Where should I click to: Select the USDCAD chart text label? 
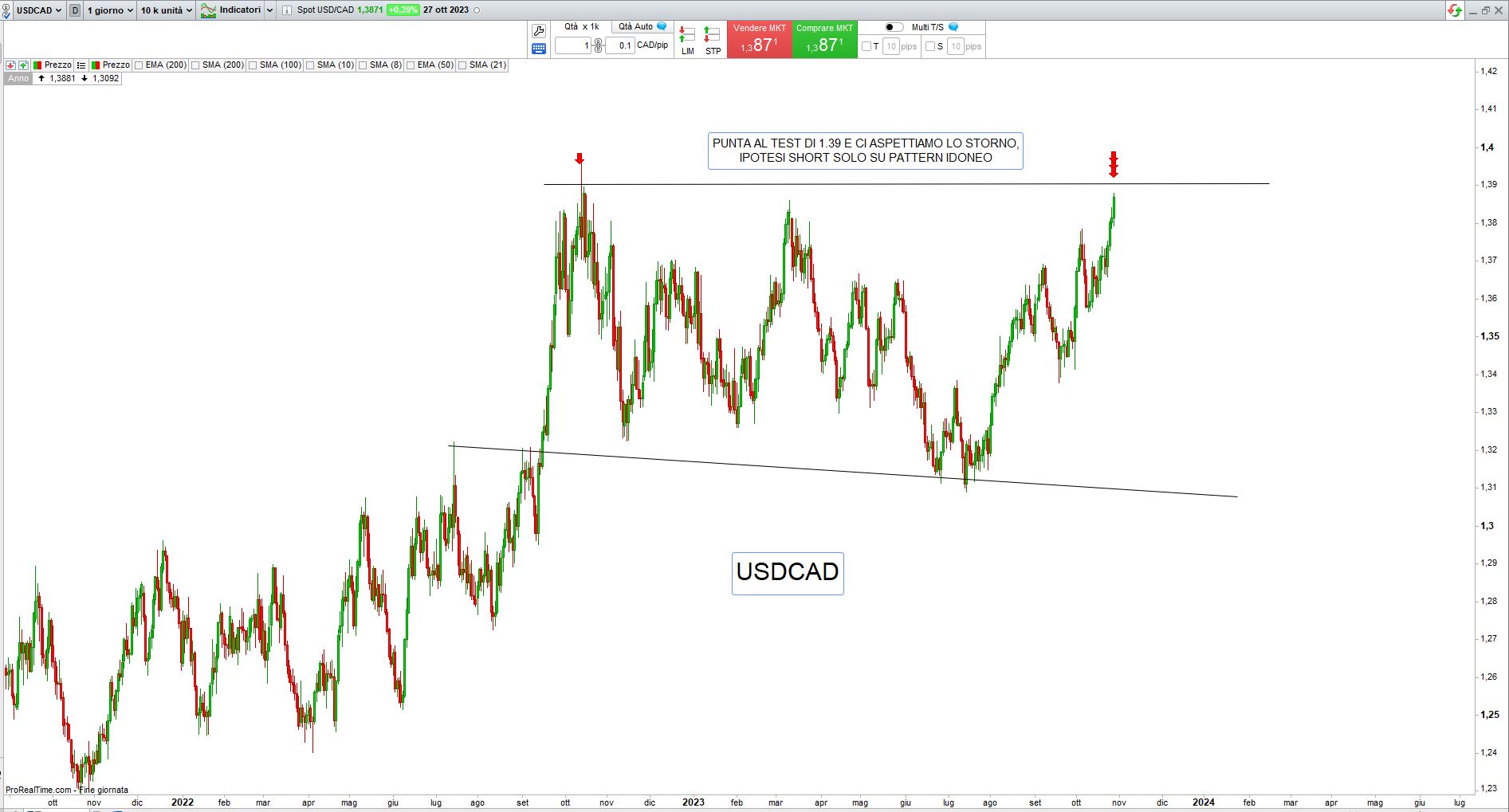(x=788, y=572)
